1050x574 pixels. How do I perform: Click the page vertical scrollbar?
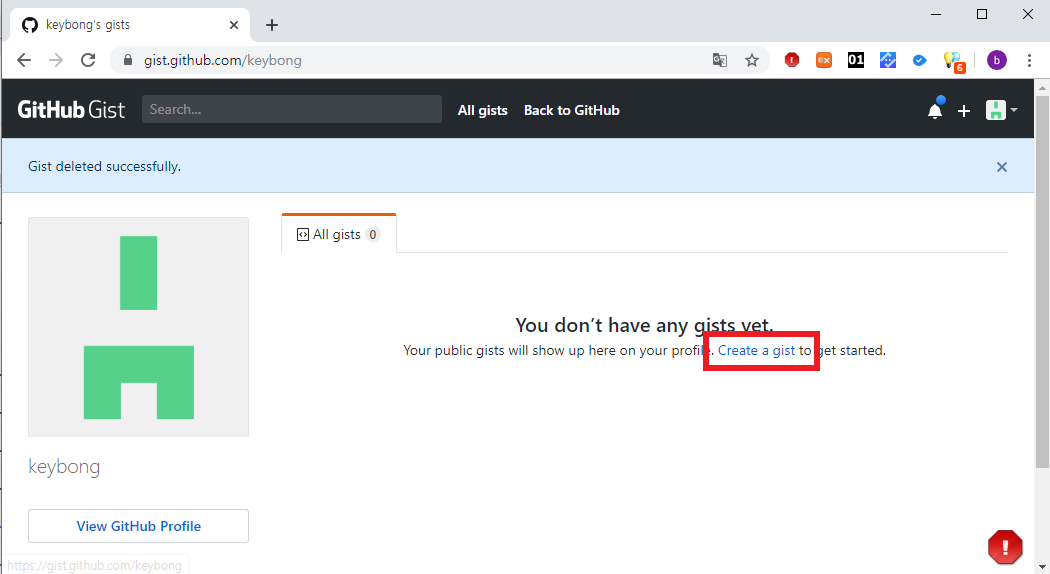[x=1042, y=281]
